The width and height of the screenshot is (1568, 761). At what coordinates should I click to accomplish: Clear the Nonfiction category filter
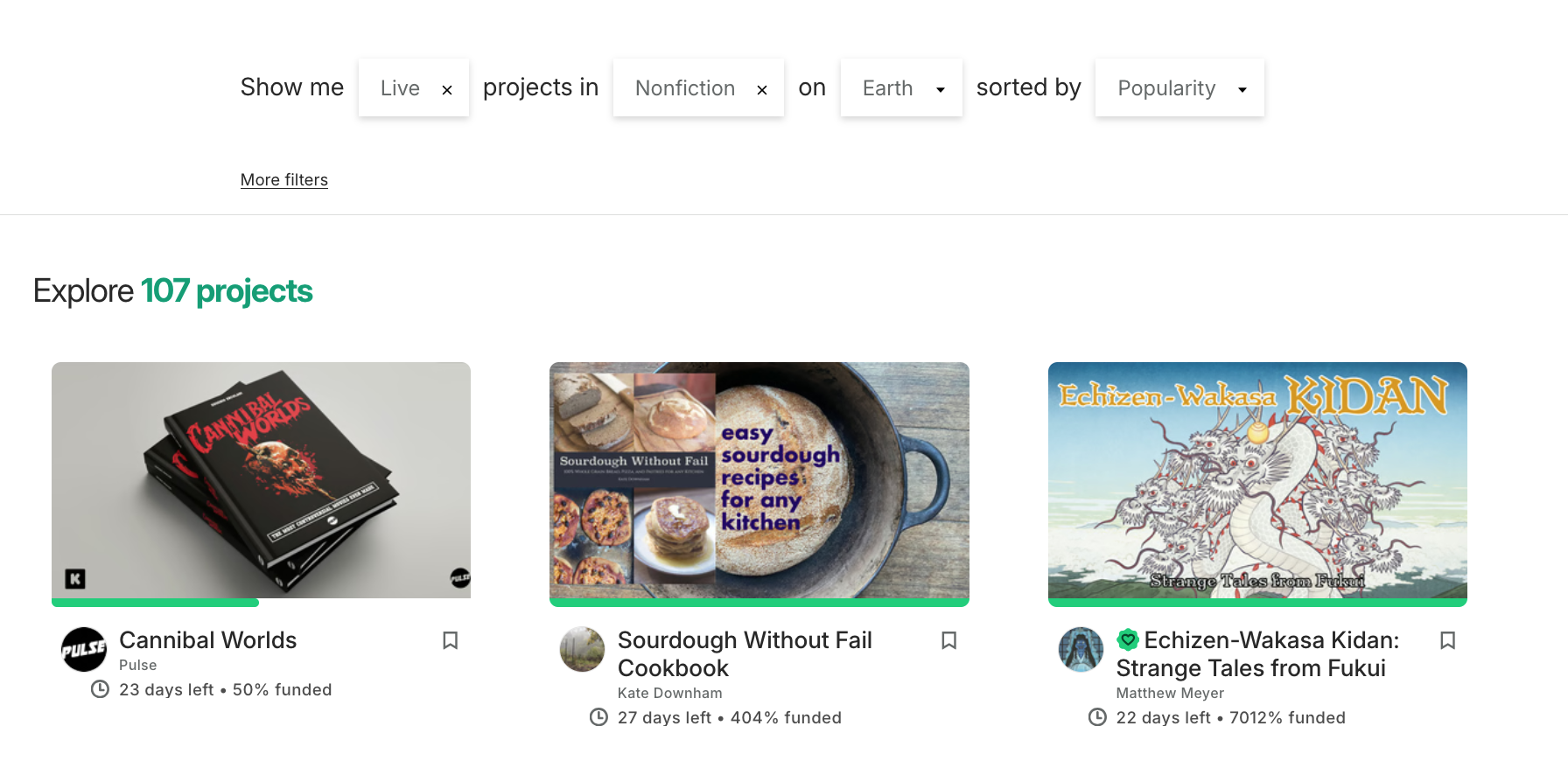[x=762, y=89]
